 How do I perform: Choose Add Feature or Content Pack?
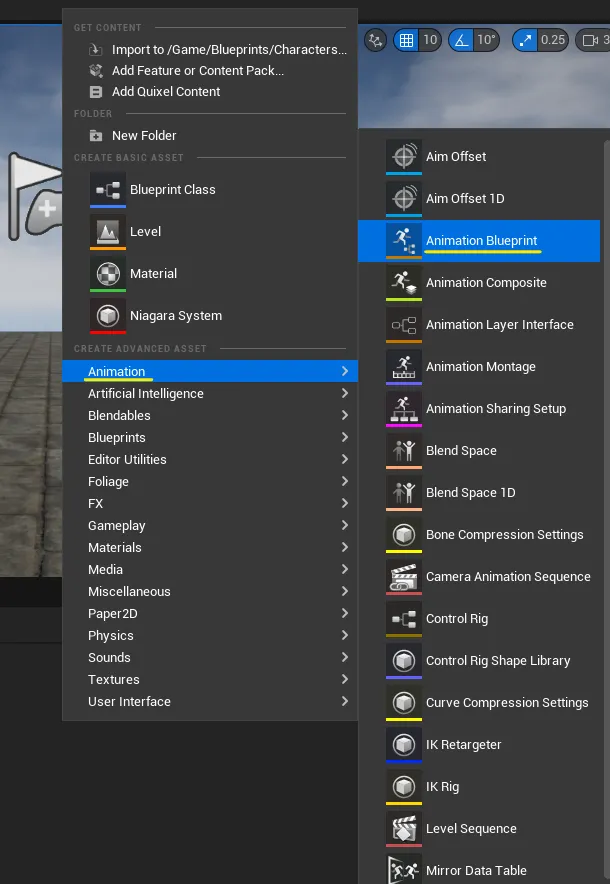click(210, 70)
